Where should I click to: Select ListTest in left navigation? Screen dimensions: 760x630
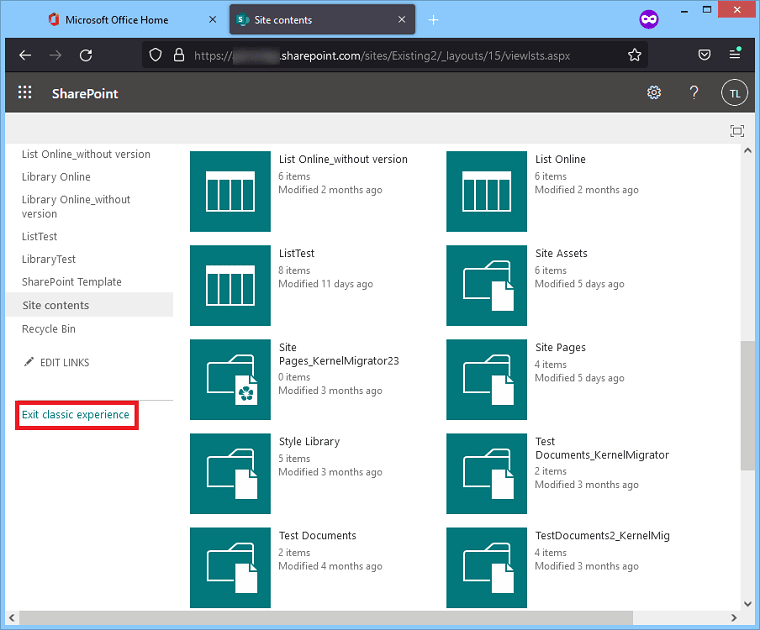click(39, 236)
